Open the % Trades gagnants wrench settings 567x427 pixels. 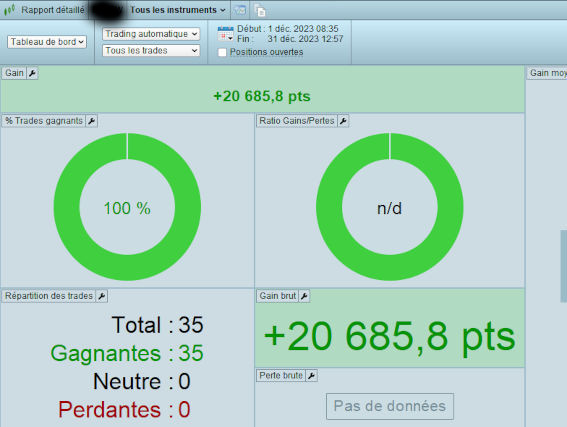[91, 121]
